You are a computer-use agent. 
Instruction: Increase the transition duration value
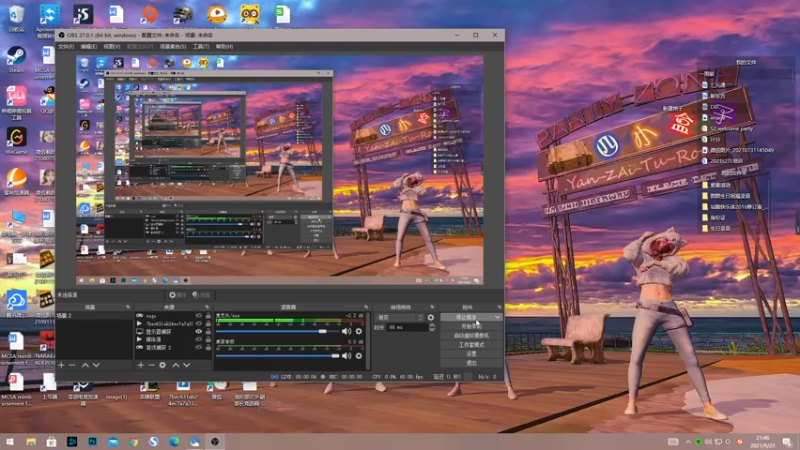pyautogui.click(x=432, y=325)
